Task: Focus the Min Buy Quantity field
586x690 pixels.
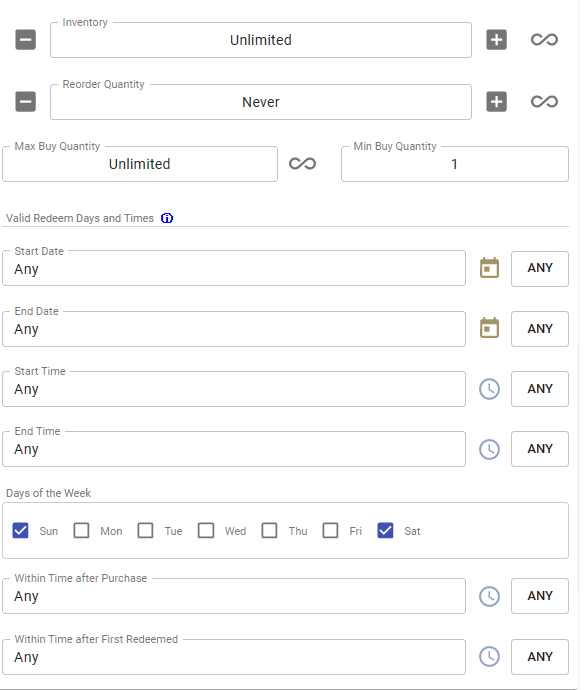Action: pos(454,164)
